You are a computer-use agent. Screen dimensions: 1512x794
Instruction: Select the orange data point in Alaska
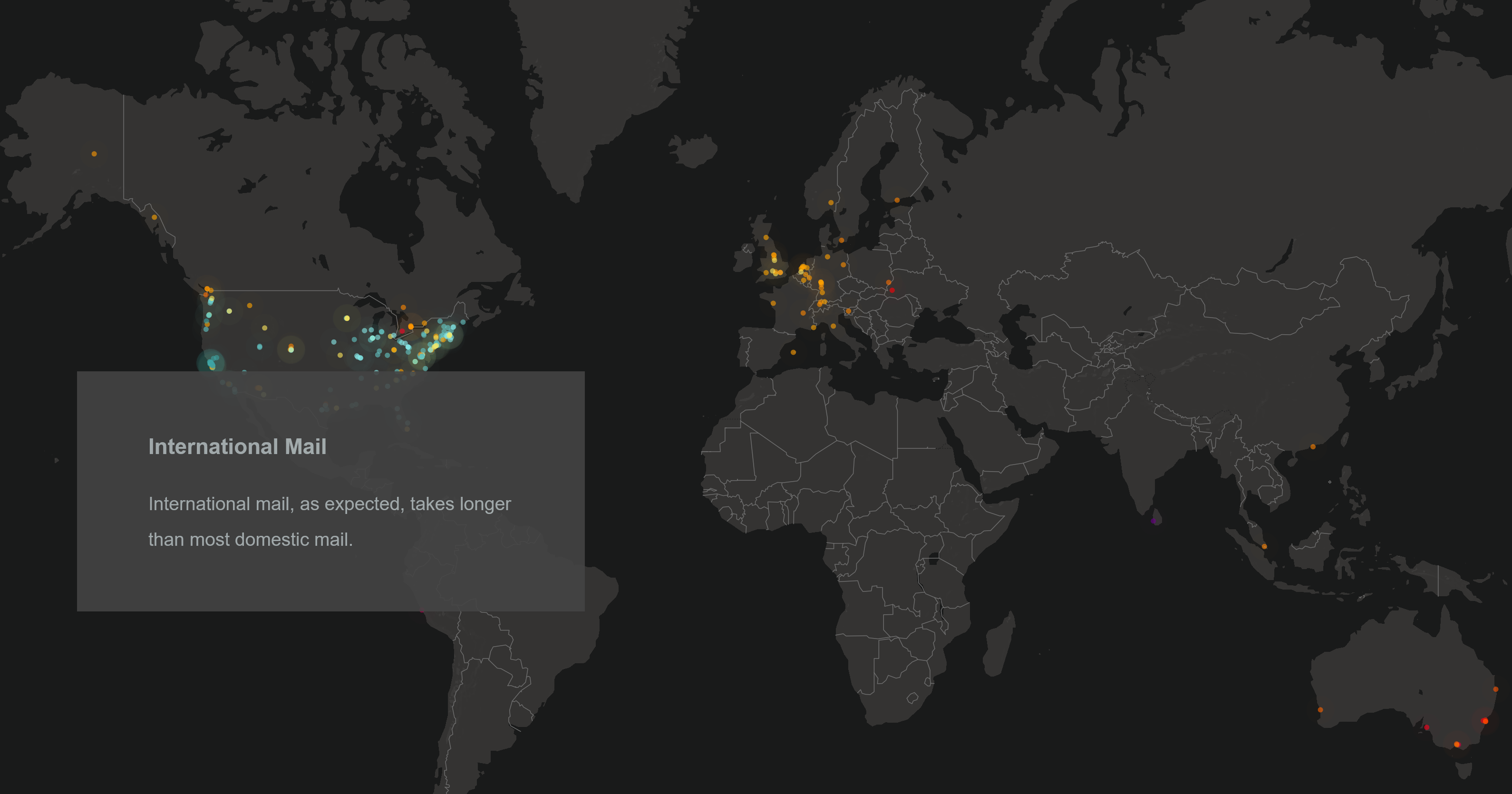click(94, 154)
